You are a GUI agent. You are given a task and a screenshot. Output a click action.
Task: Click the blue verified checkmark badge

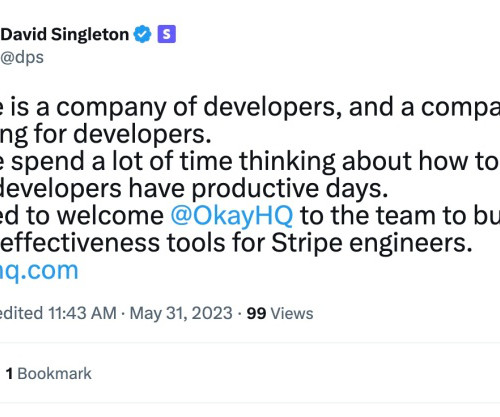point(142,34)
